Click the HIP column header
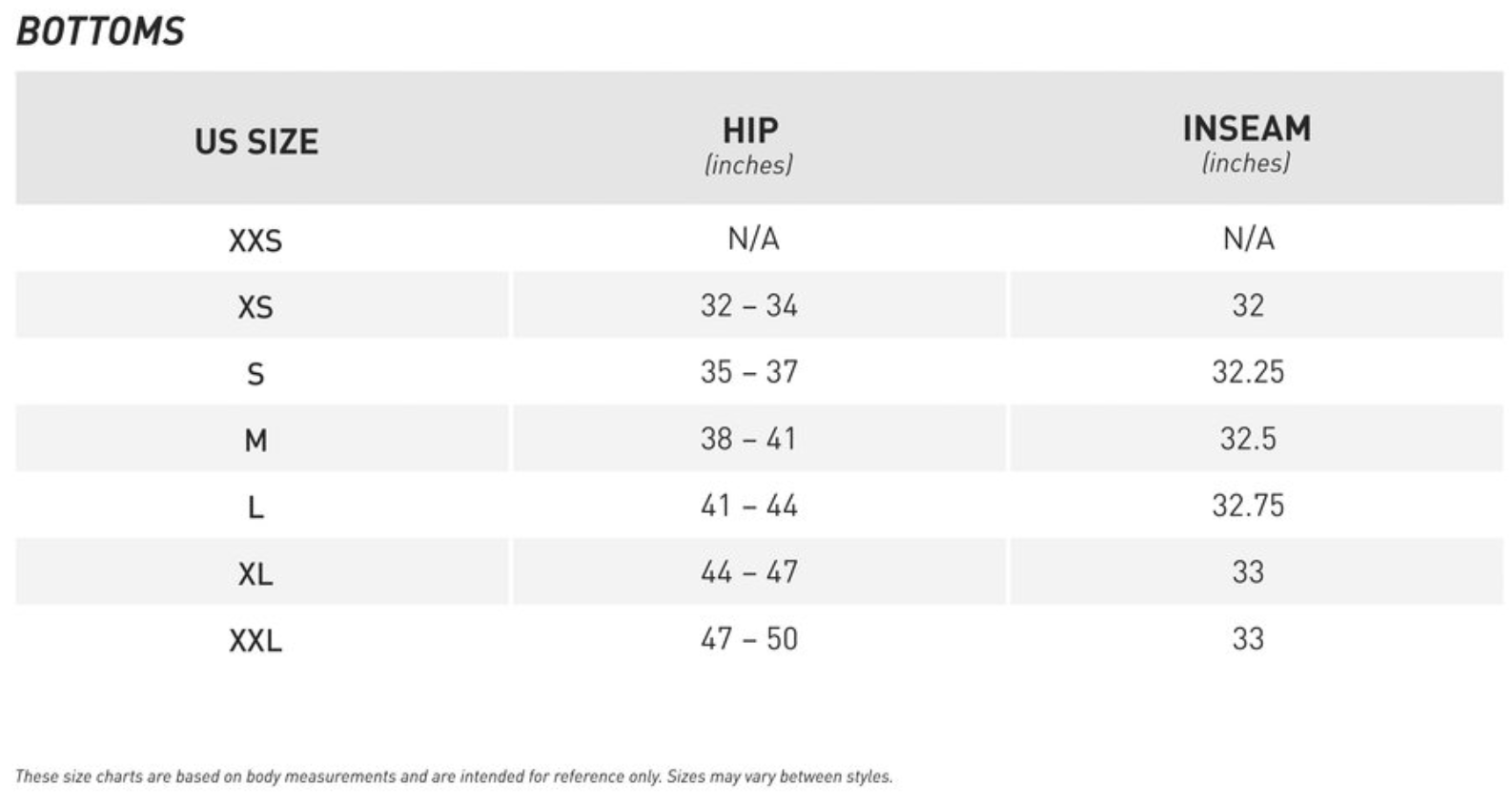The image size is (1512, 807). tap(749, 131)
